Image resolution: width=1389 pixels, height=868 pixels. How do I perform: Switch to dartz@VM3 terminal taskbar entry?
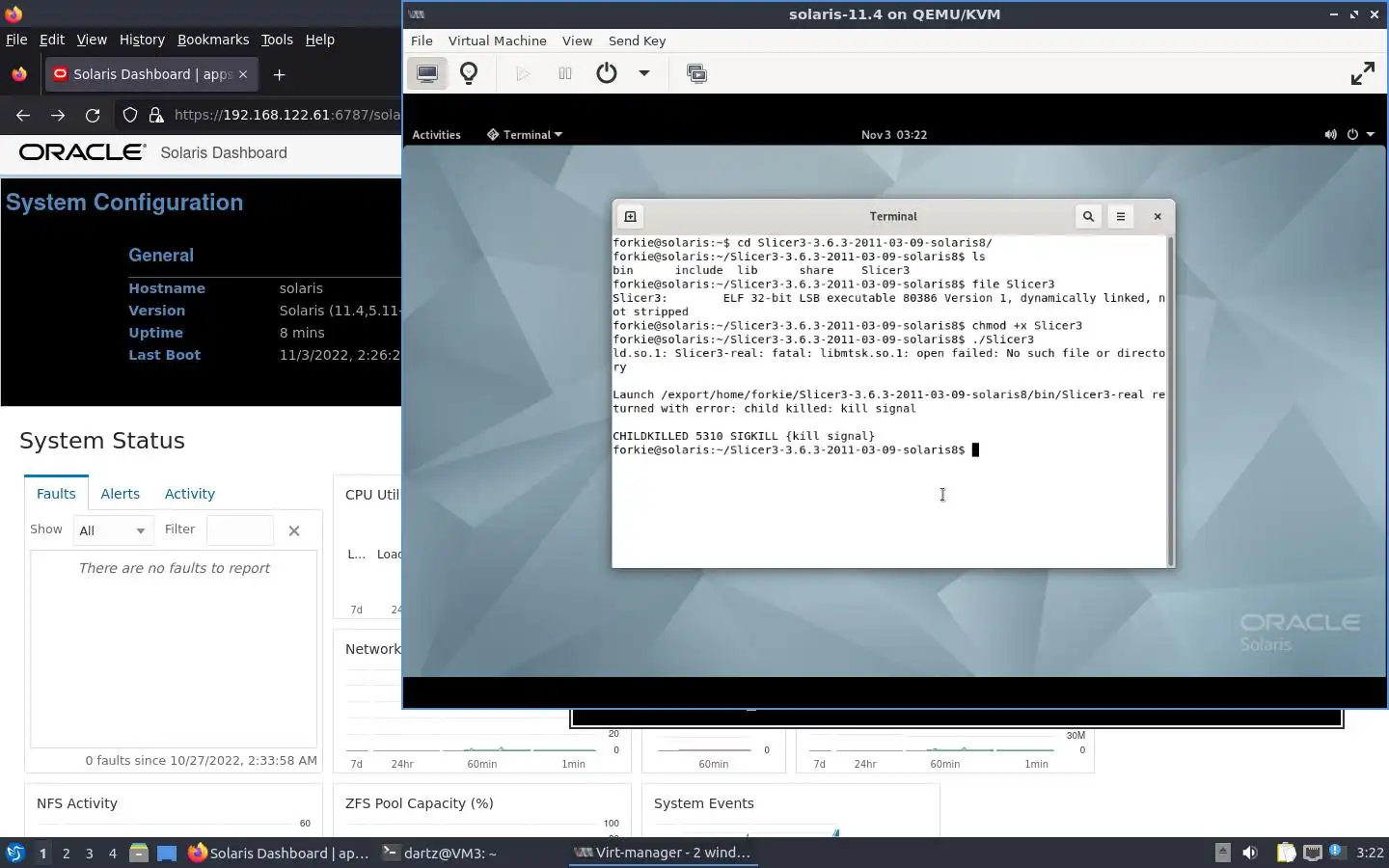440,853
